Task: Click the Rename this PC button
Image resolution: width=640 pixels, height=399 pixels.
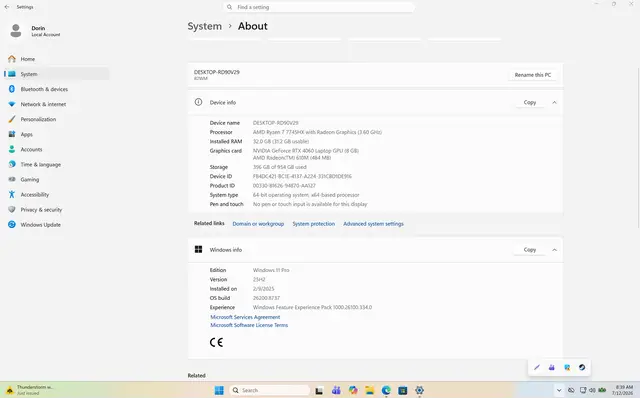Action: tap(533, 75)
